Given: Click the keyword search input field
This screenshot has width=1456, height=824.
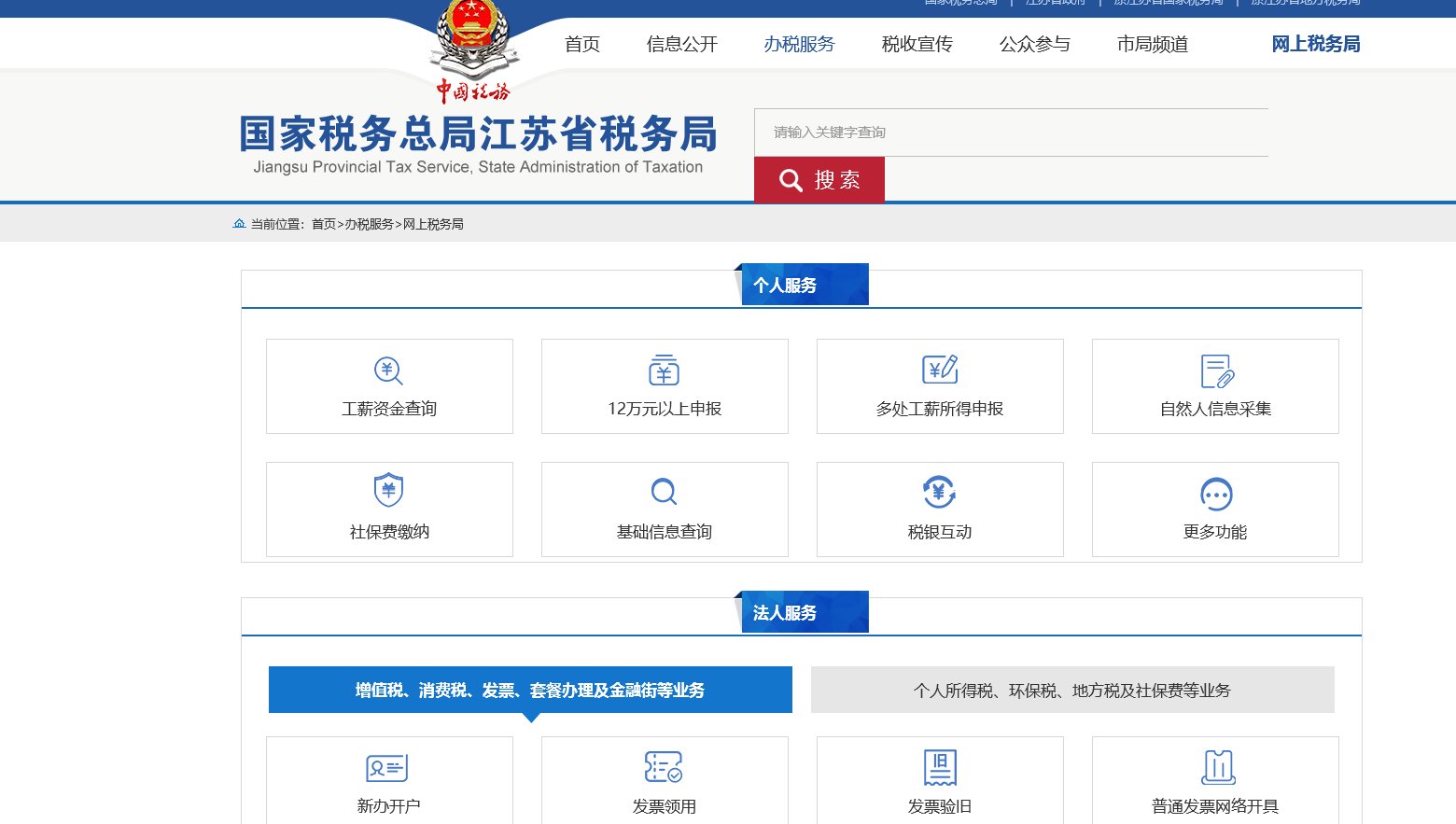Looking at the screenshot, I should tap(1011, 132).
